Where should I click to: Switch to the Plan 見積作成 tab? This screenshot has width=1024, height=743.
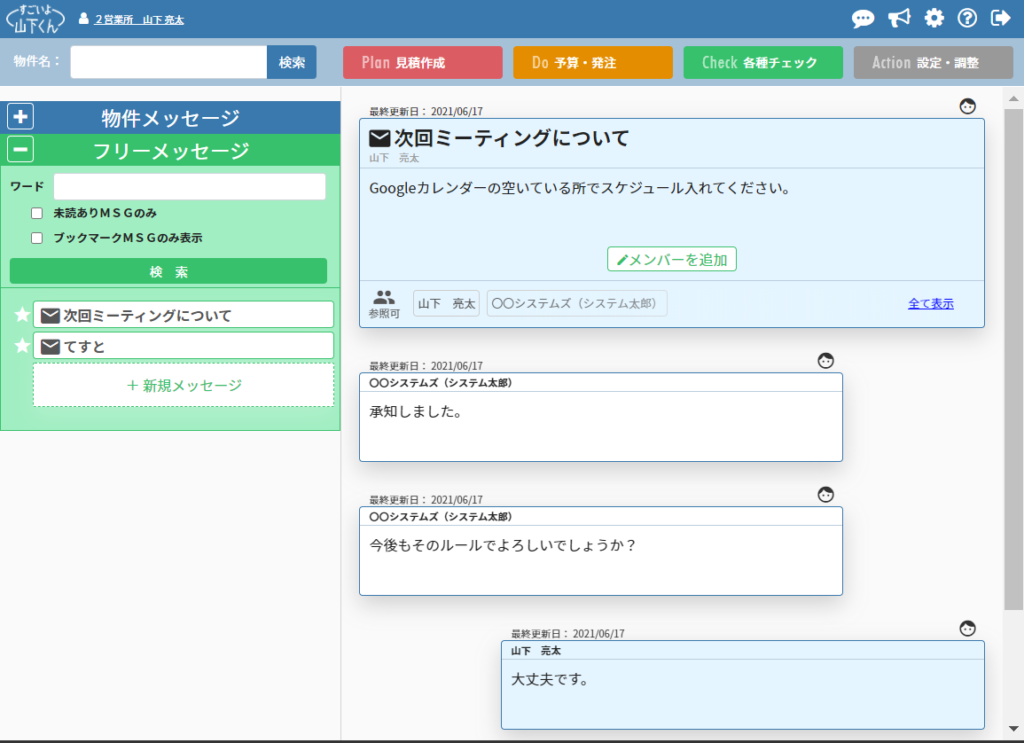[x=422, y=62]
